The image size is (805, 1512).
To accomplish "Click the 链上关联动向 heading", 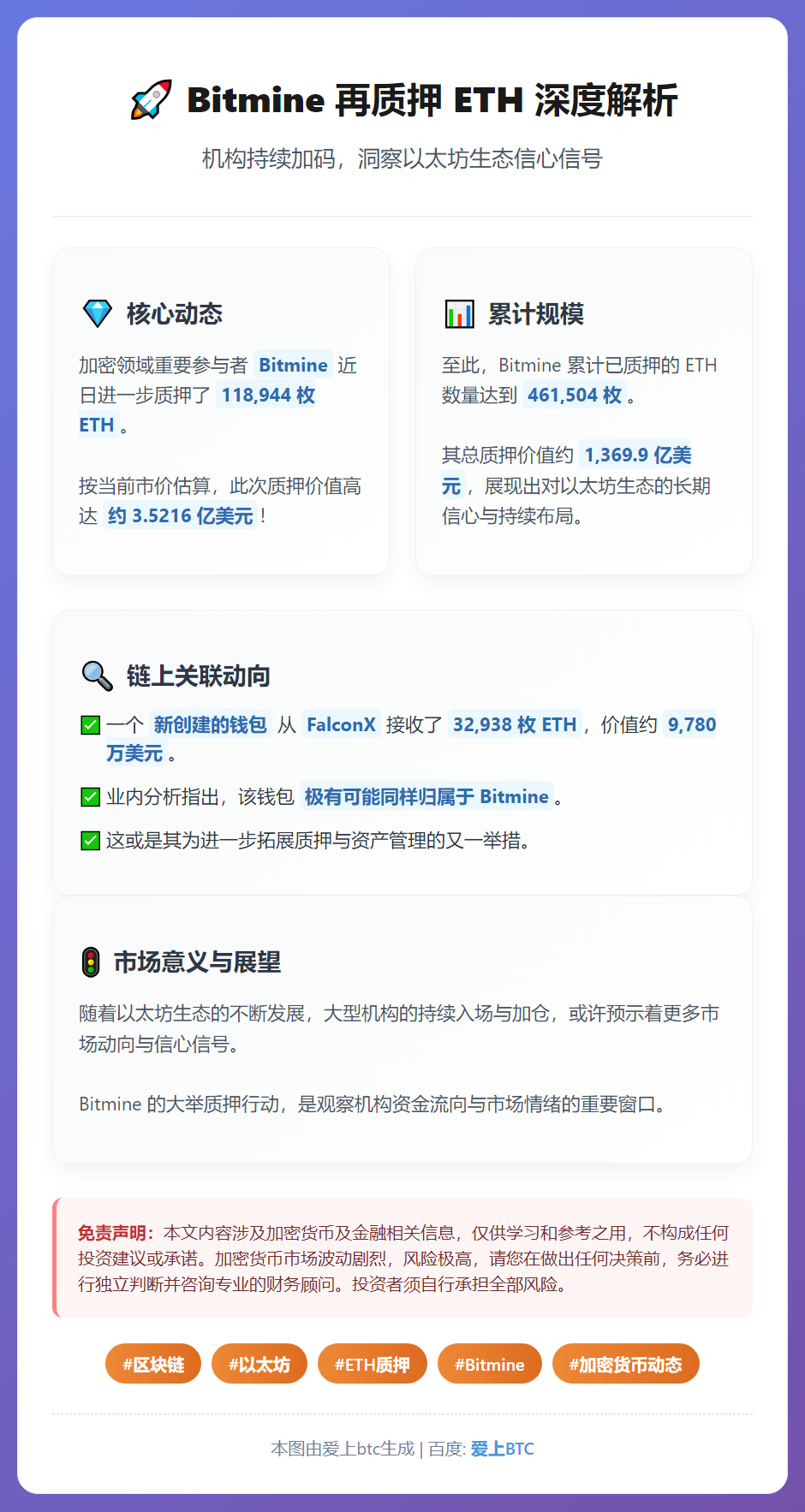I will pyautogui.click(x=199, y=676).
